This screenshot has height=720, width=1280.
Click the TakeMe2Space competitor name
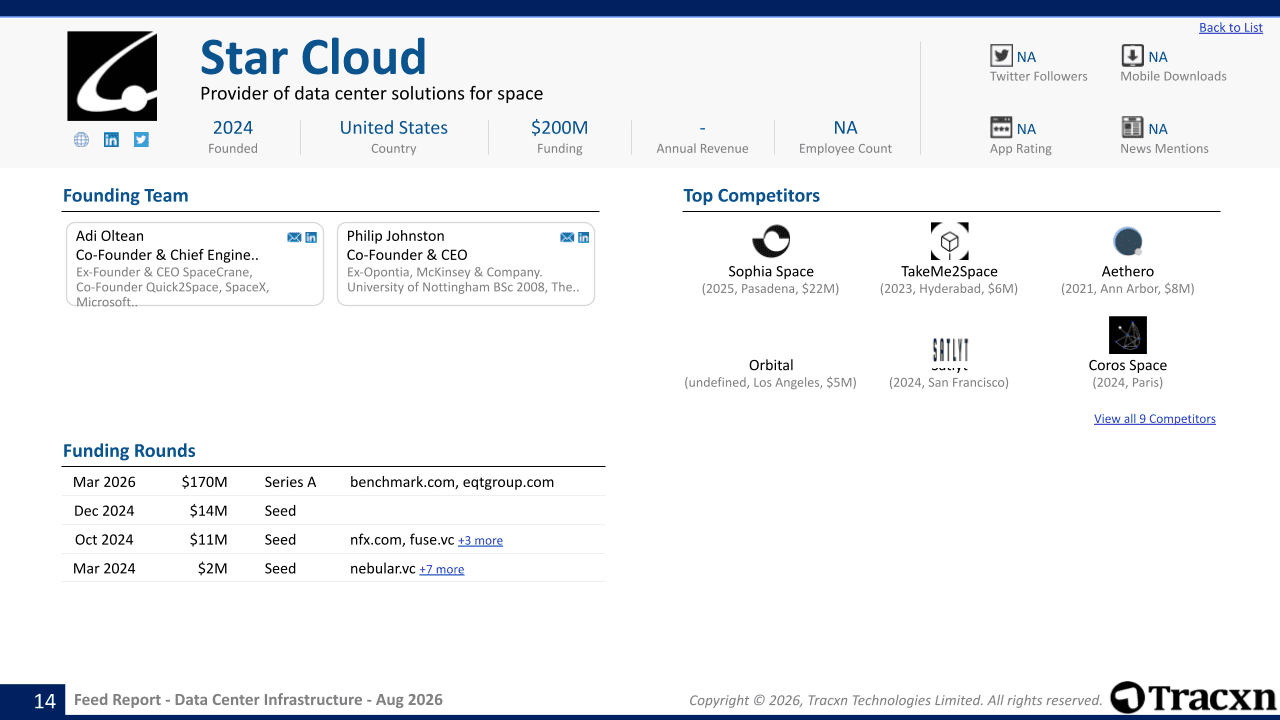[x=949, y=272]
